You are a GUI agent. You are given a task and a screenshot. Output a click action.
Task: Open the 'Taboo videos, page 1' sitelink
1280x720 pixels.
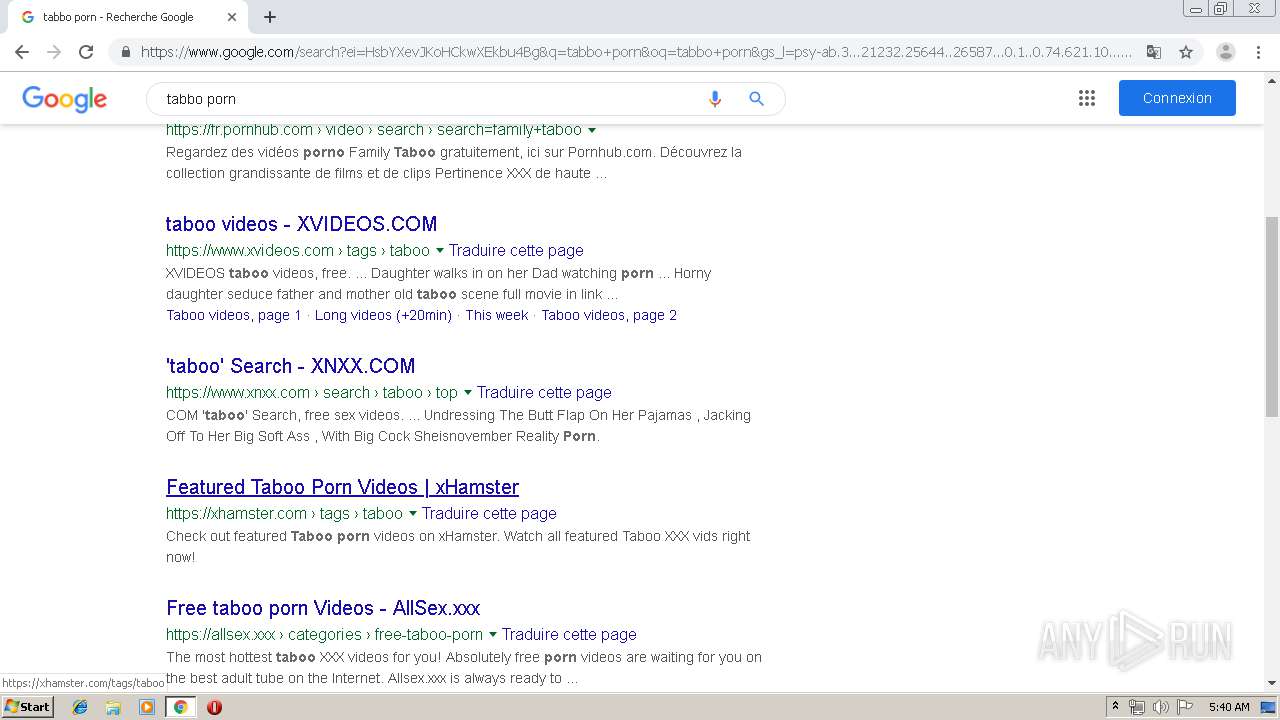point(234,315)
